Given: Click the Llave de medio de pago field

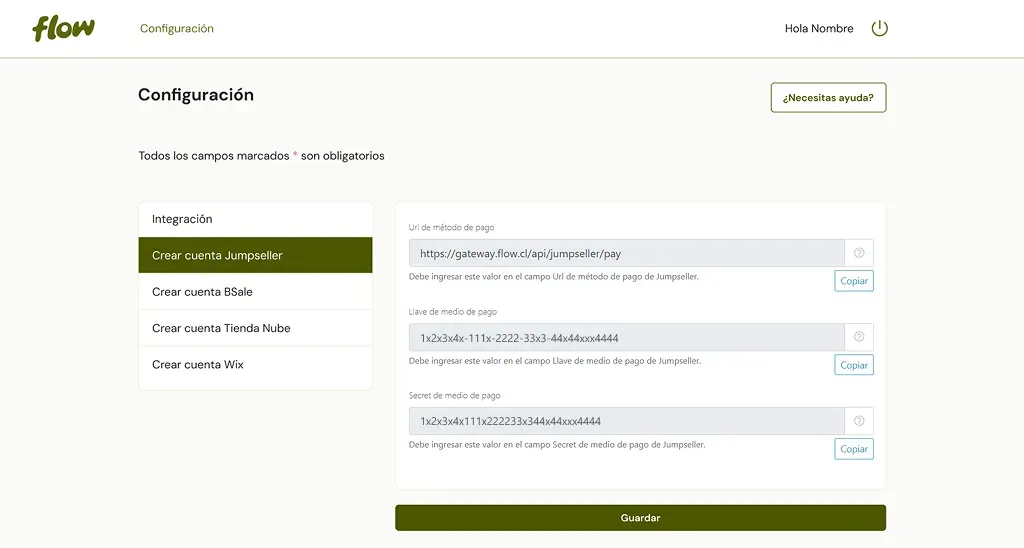Looking at the screenshot, I should pyautogui.click(x=626, y=338).
